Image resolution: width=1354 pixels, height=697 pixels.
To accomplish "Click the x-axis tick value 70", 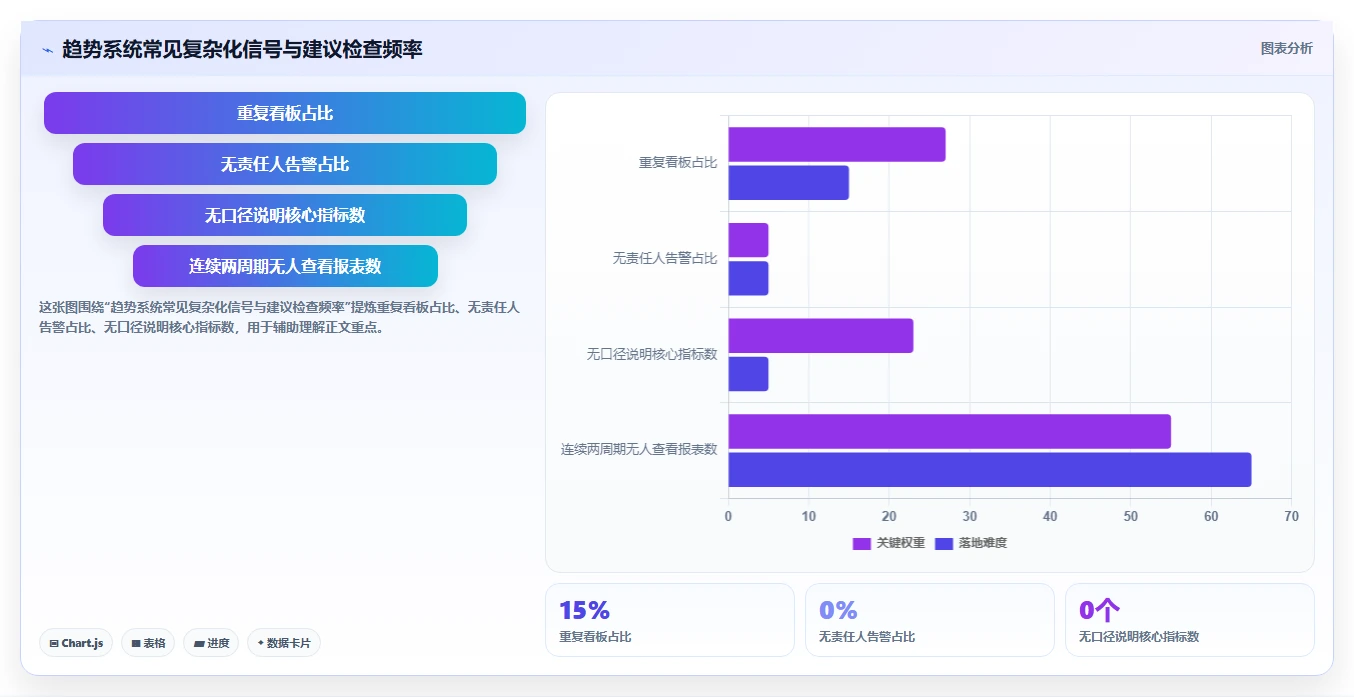I will tap(1291, 516).
